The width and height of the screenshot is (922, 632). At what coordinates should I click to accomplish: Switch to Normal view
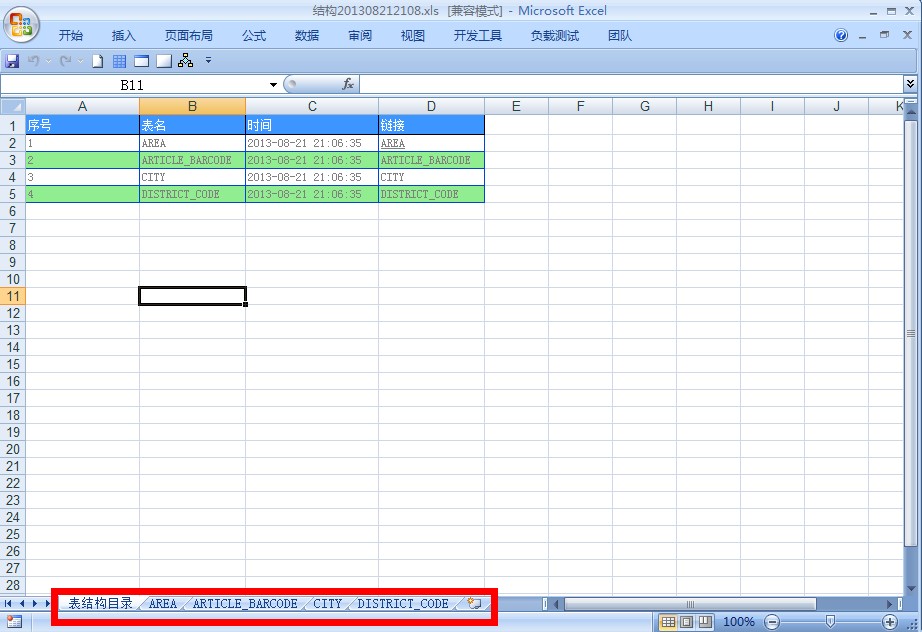(668, 621)
